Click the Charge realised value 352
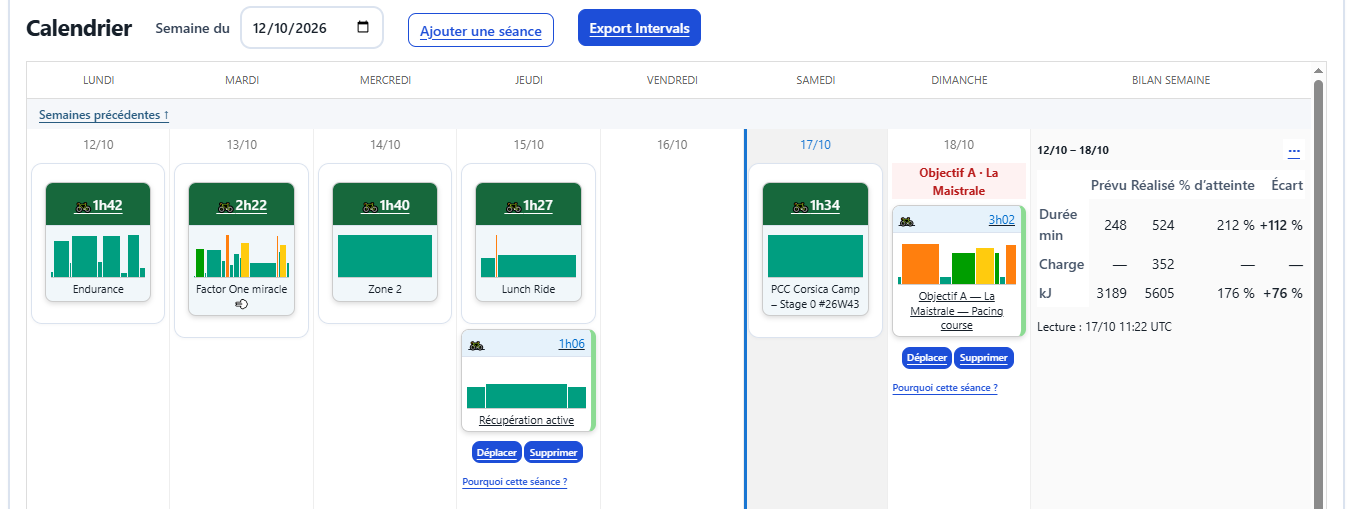This screenshot has width=1347, height=509. coord(1163,264)
